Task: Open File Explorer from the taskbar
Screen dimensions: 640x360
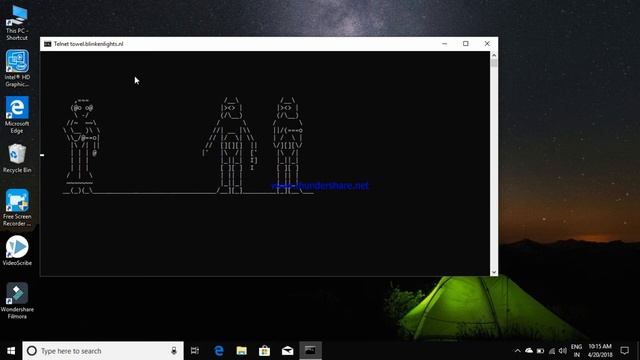Action: (242, 351)
